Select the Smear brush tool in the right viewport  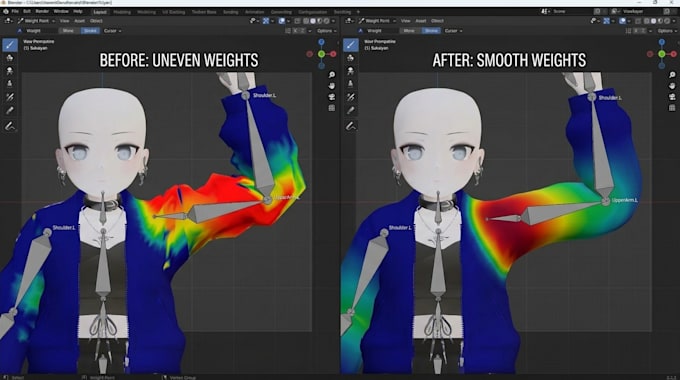350,84
